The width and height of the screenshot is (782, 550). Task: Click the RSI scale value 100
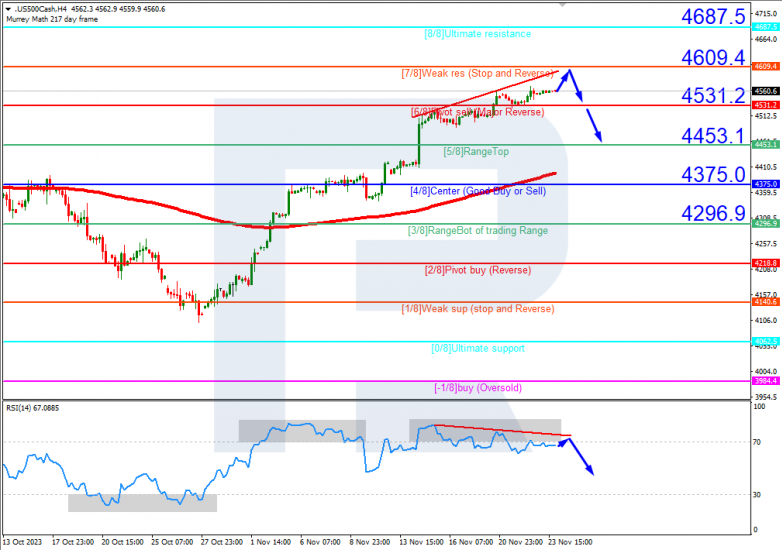759,407
